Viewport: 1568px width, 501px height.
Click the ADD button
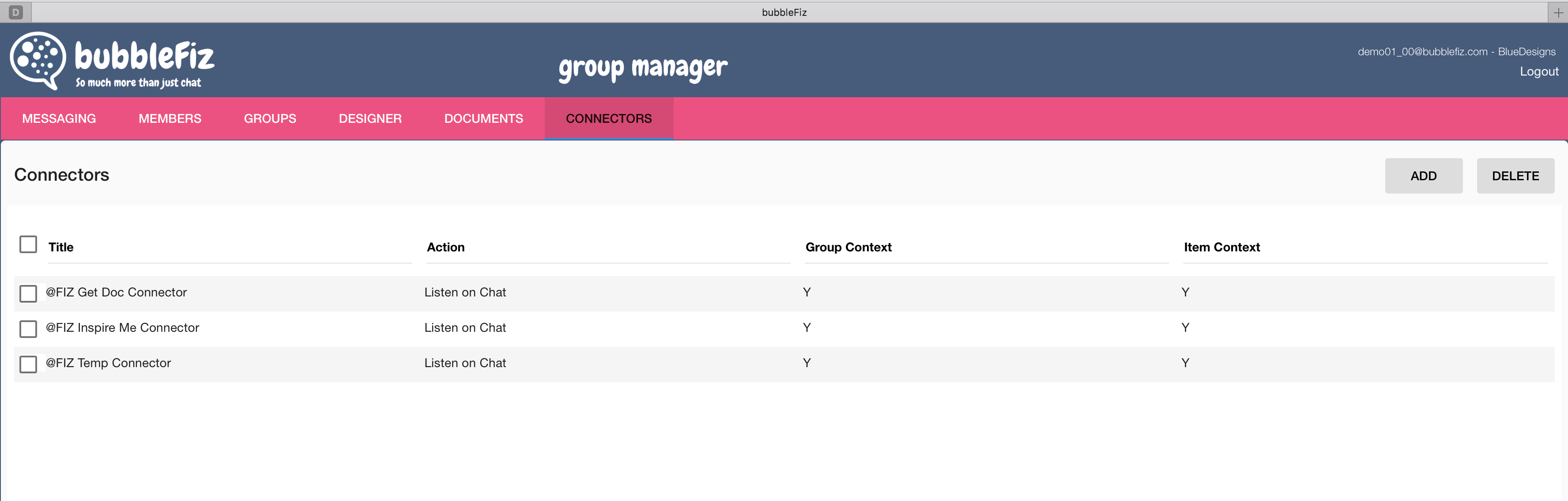pyautogui.click(x=1423, y=176)
